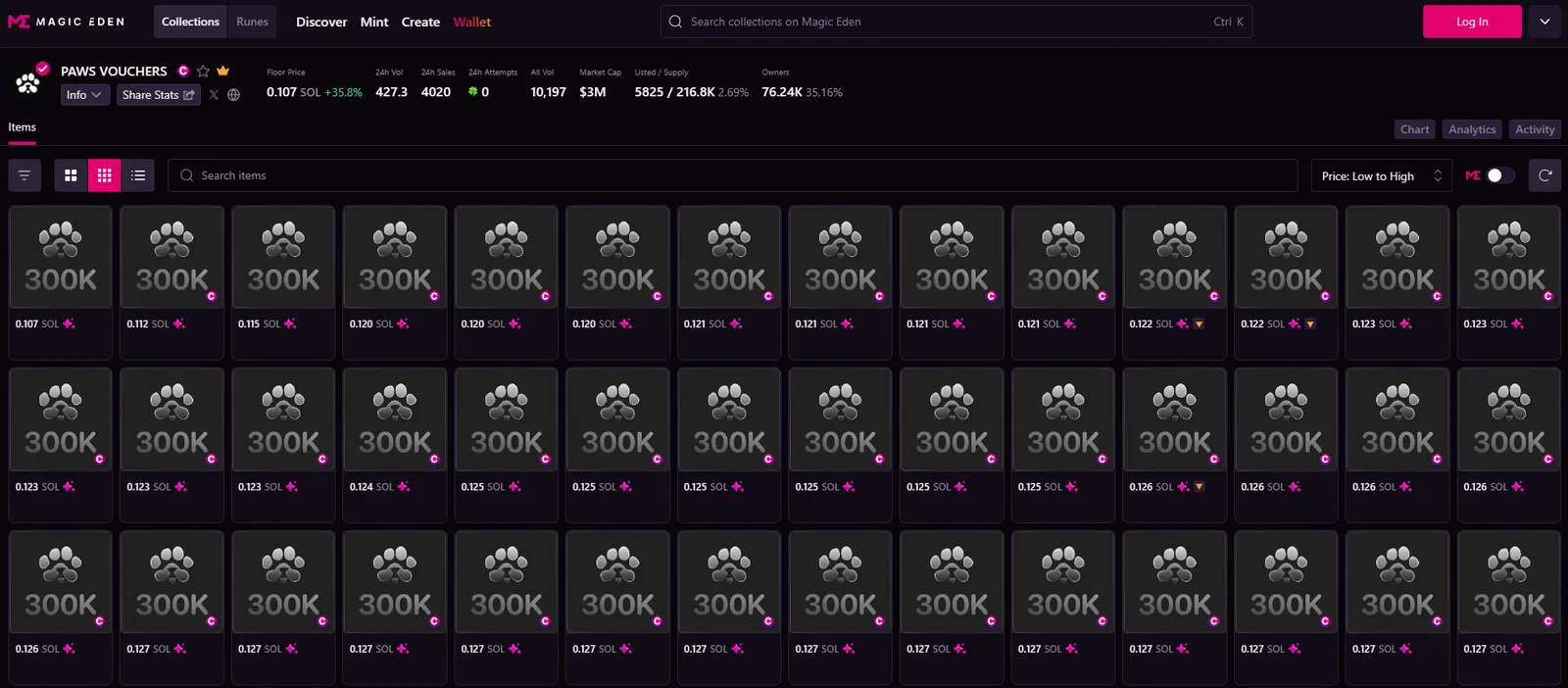Open the 300K voucher priced 0.115 SOL
Viewport: 1568px width, 688px height.
283,282
